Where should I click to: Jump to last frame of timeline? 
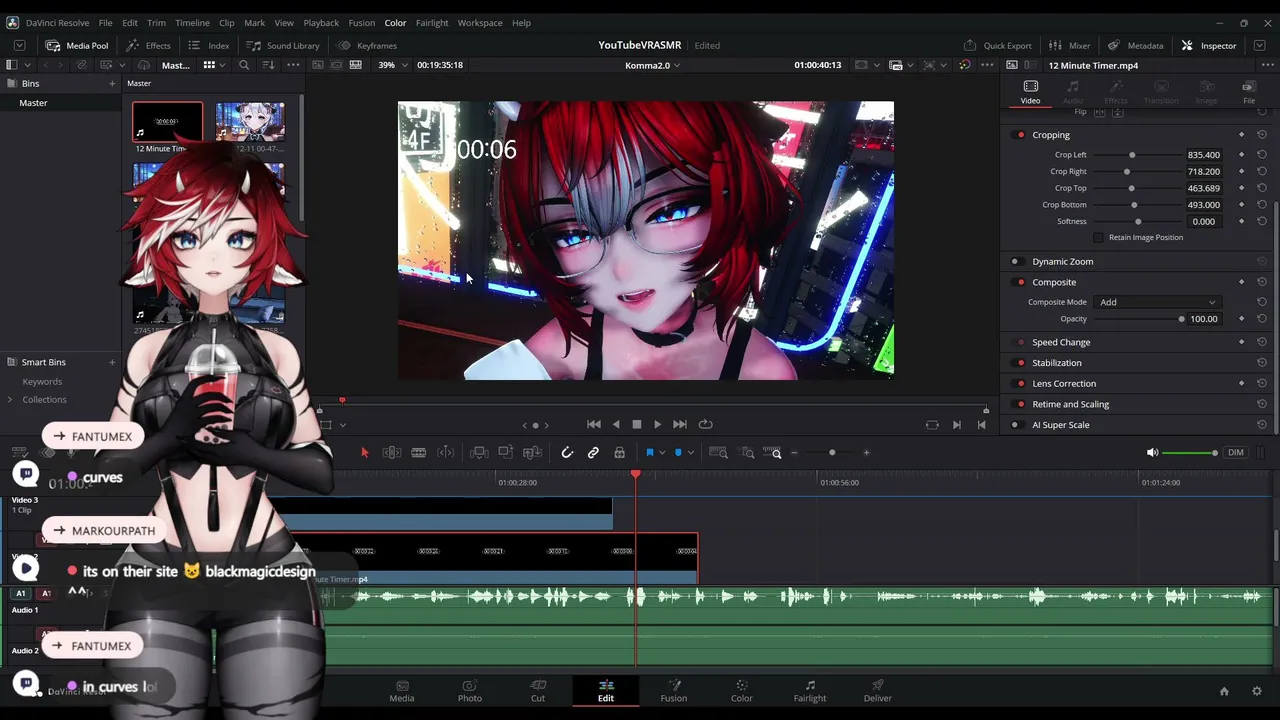coord(680,424)
